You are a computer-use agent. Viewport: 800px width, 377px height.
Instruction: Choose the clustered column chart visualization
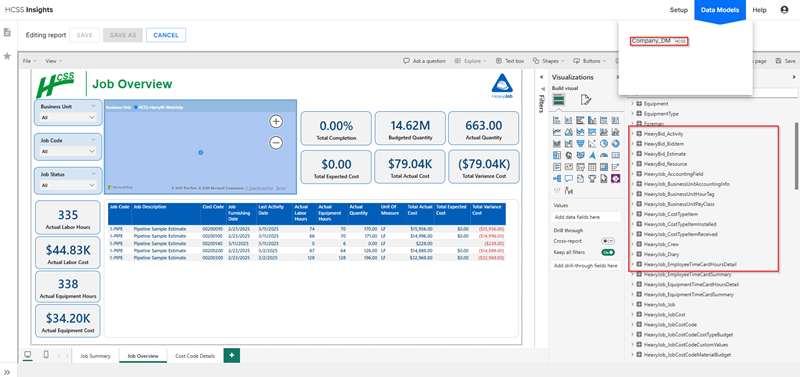click(x=592, y=120)
